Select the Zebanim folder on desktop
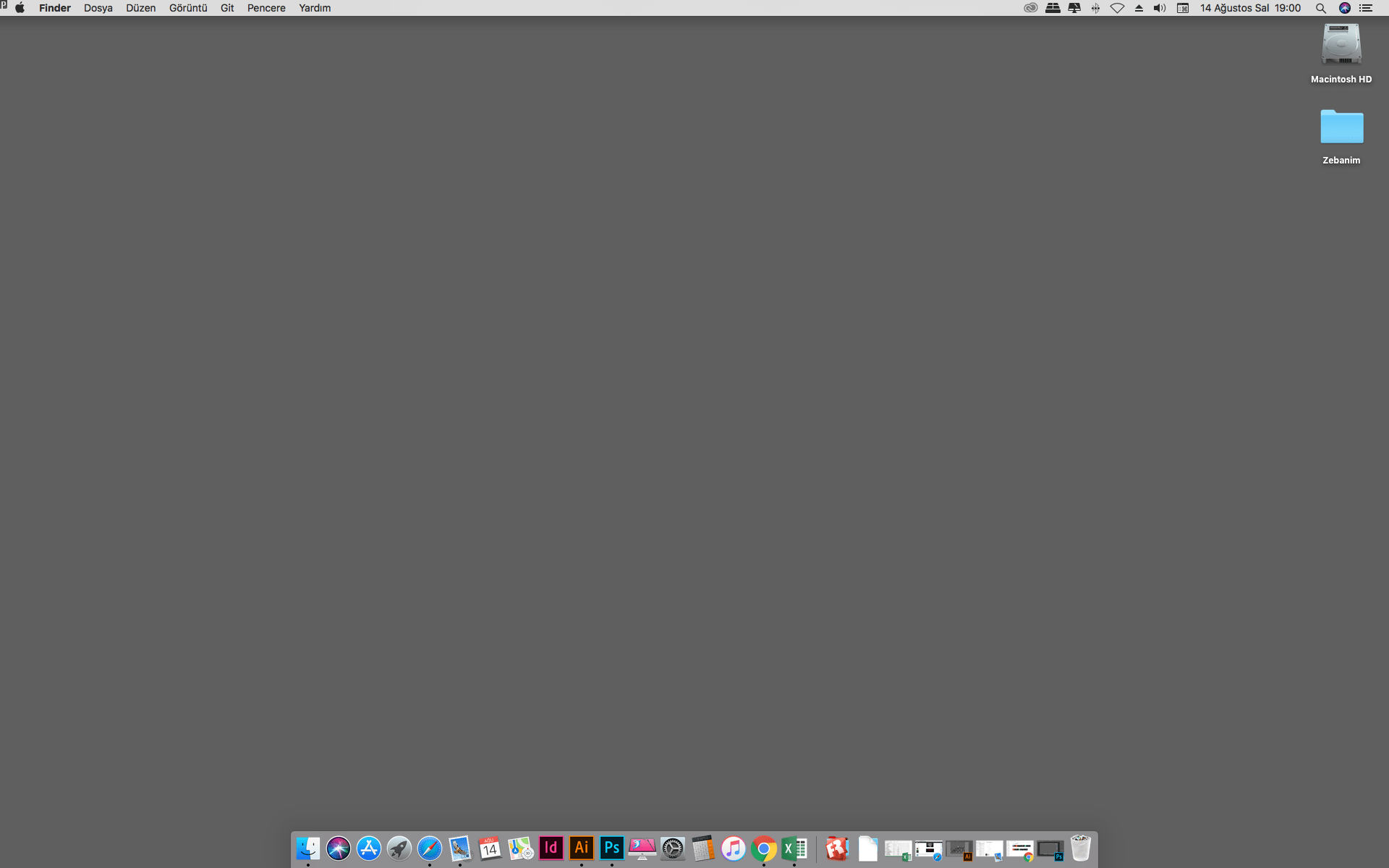This screenshot has width=1389, height=868. pyautogui.click(x=1341, y=137)
